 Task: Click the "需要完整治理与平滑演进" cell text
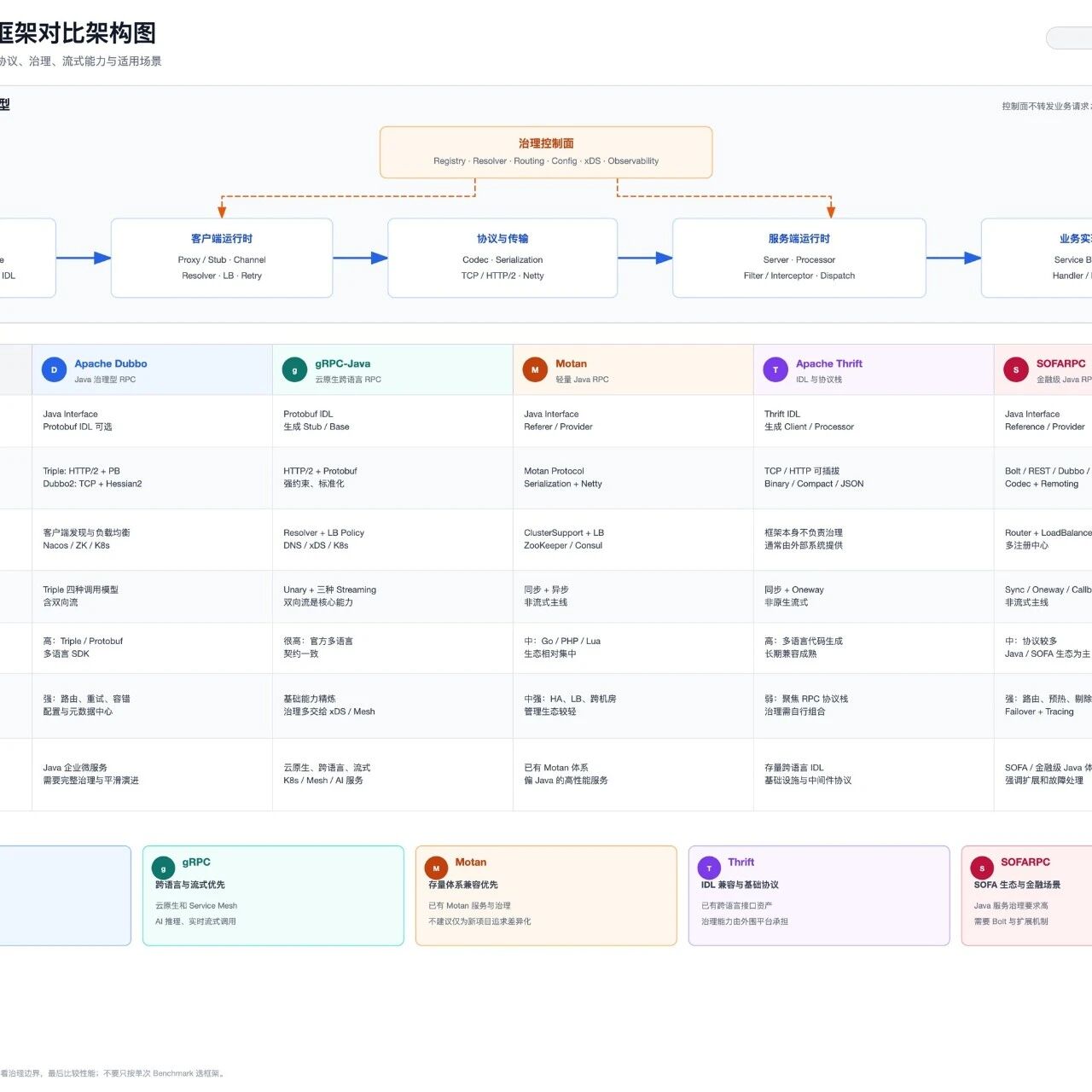(90, 781)
